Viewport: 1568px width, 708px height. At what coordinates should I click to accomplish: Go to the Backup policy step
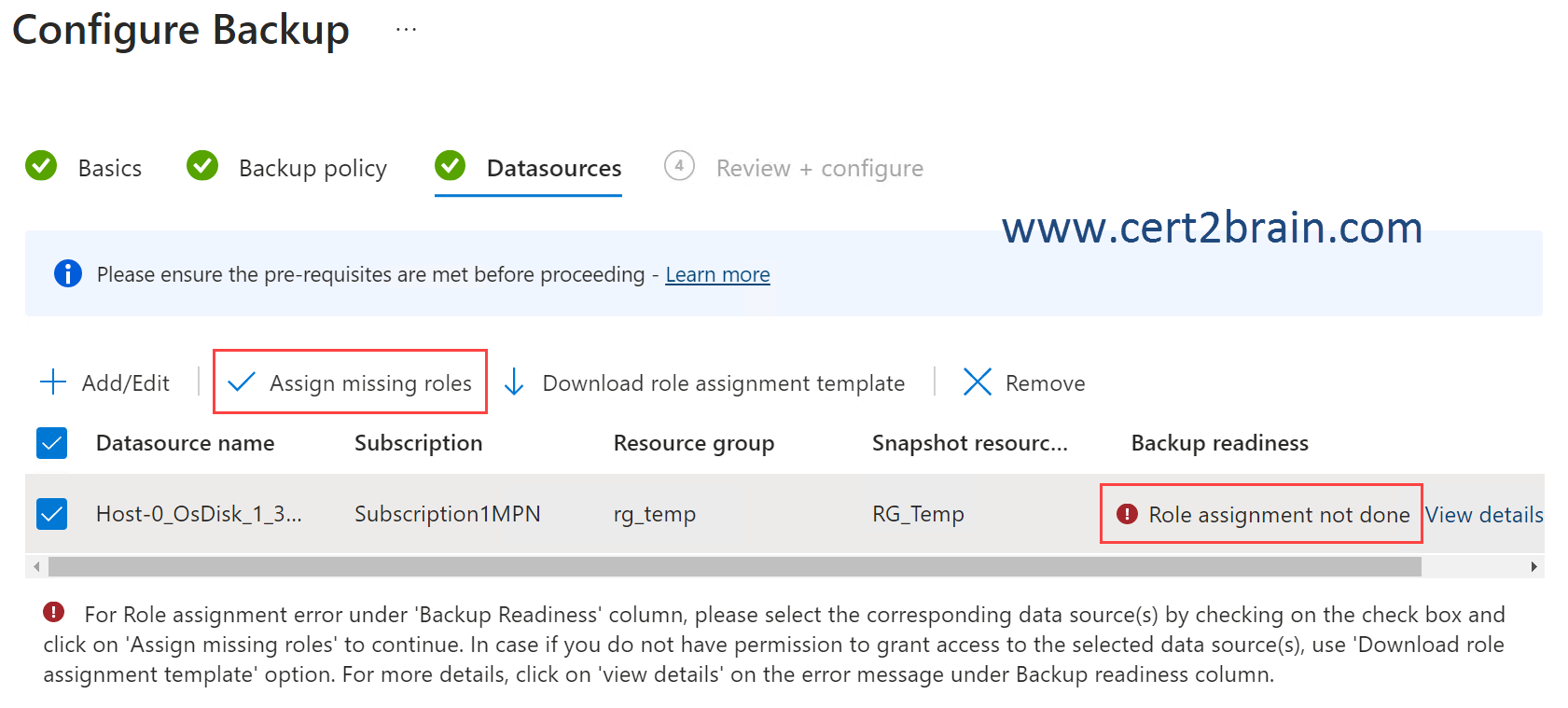pyautogui.click(x=312, y=168)
